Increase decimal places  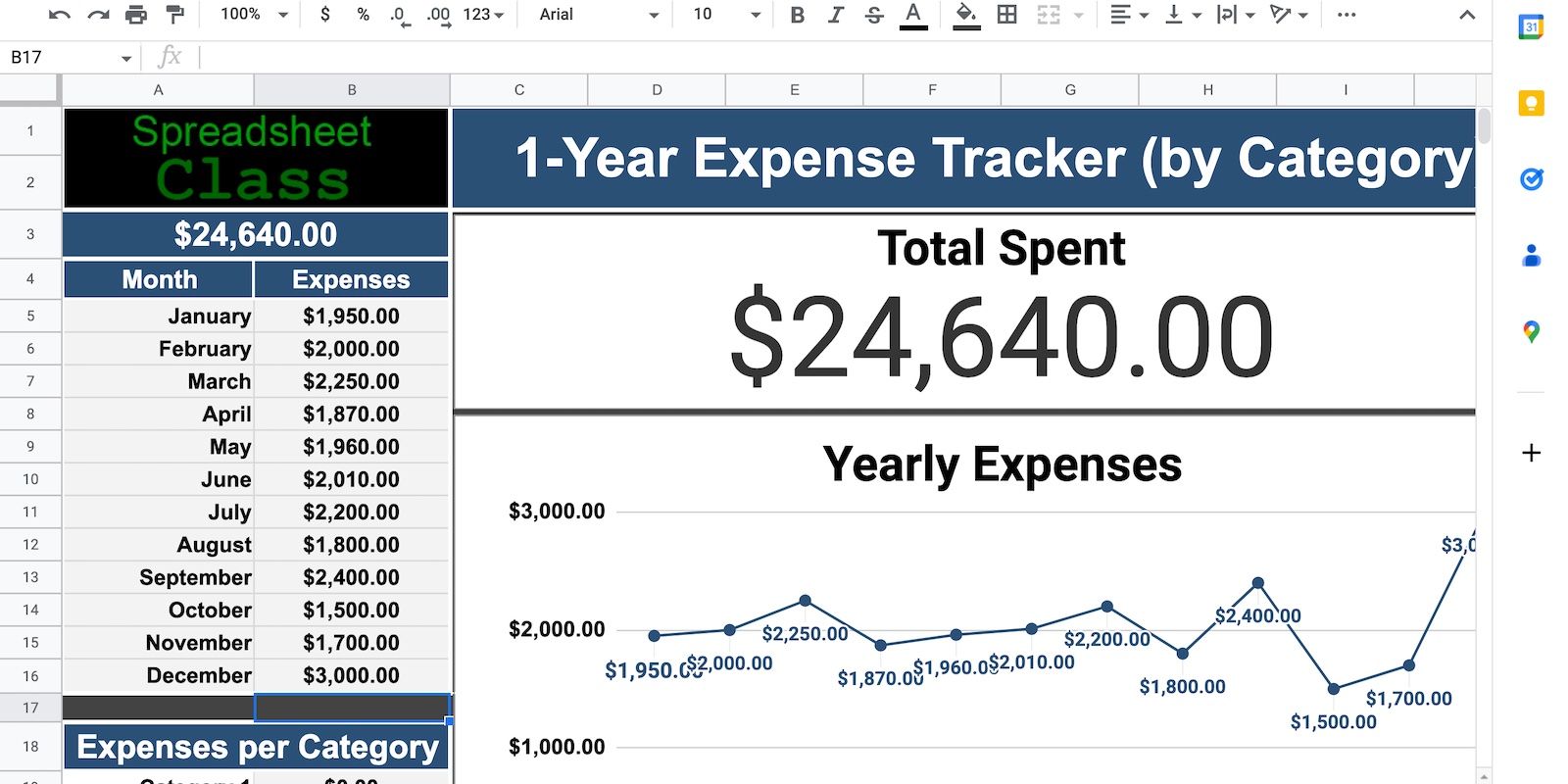(439, 15)
